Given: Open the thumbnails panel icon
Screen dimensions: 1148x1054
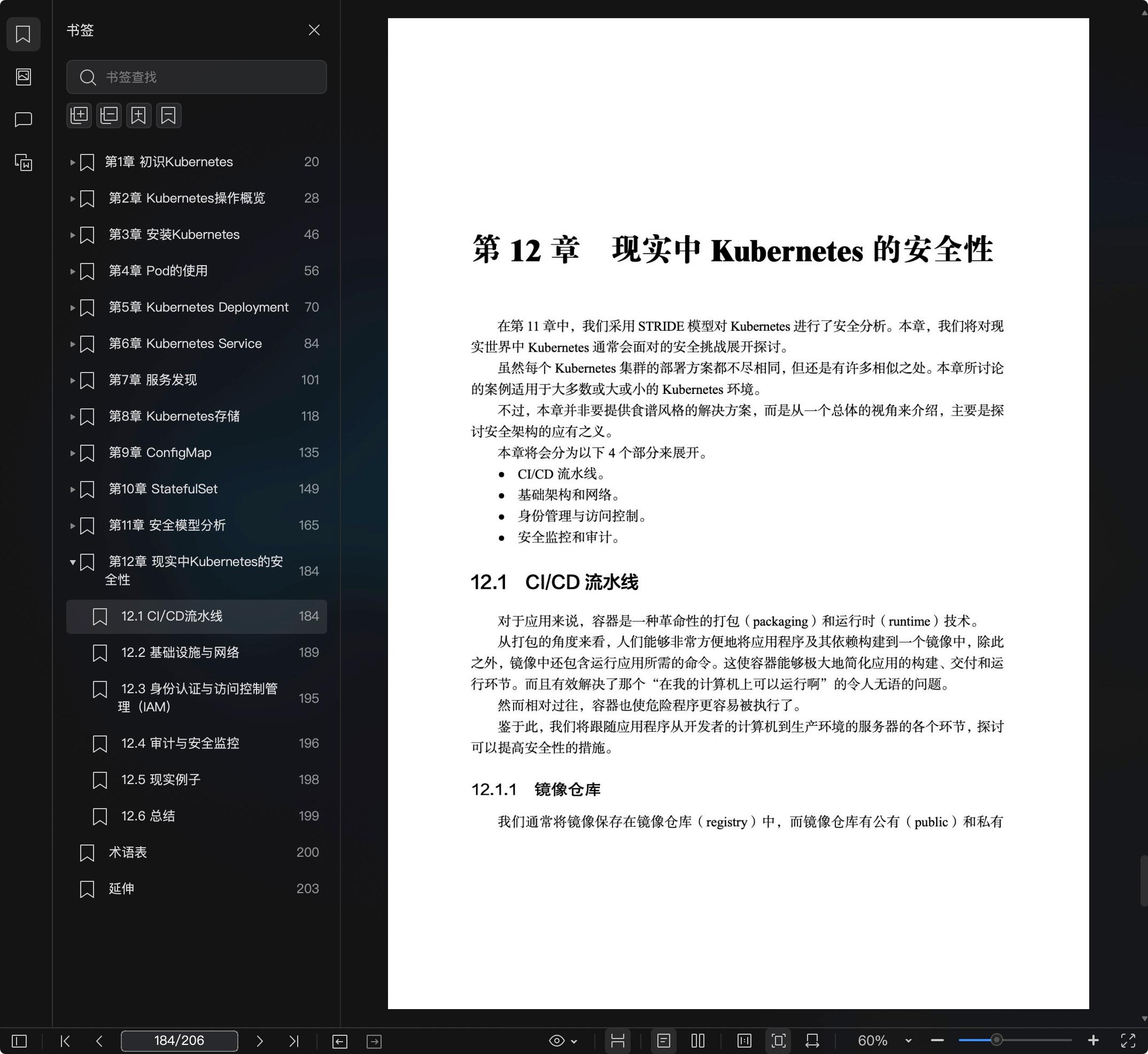Looking at the screenshot, I should [x=23, y=76].
